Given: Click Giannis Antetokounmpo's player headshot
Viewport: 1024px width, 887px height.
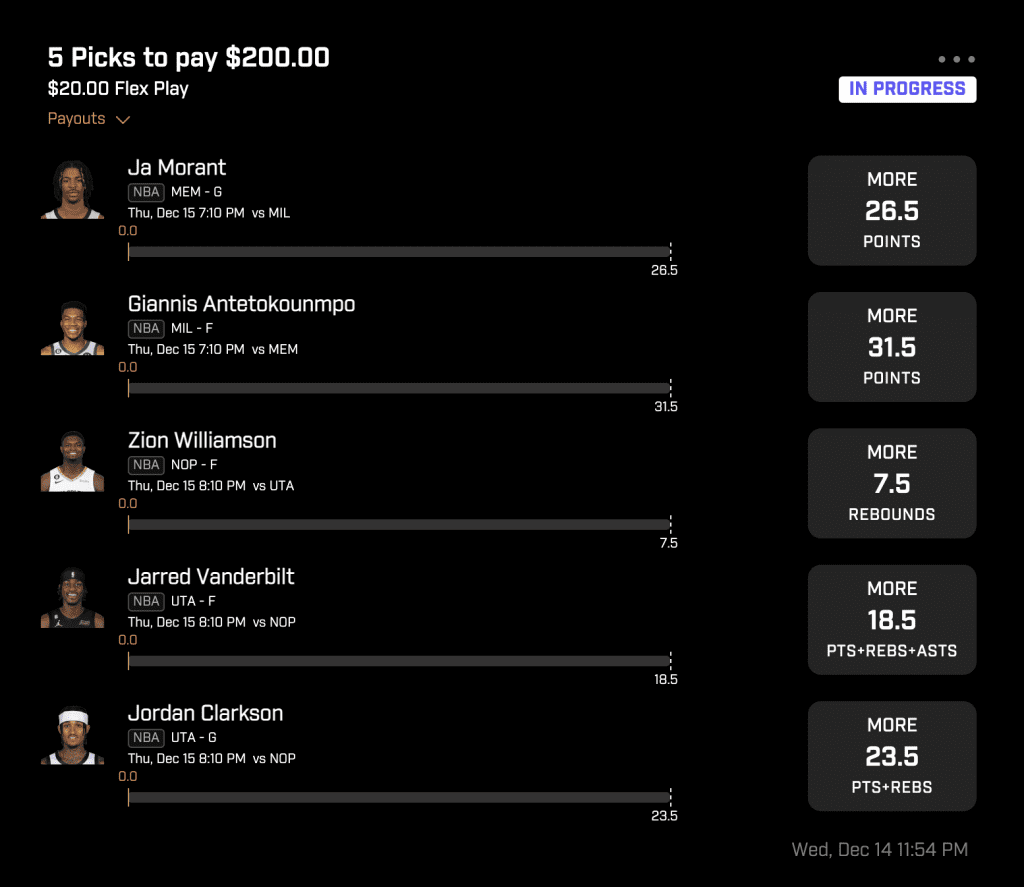Looking at the screenshot, I should [x=72, y=327].
